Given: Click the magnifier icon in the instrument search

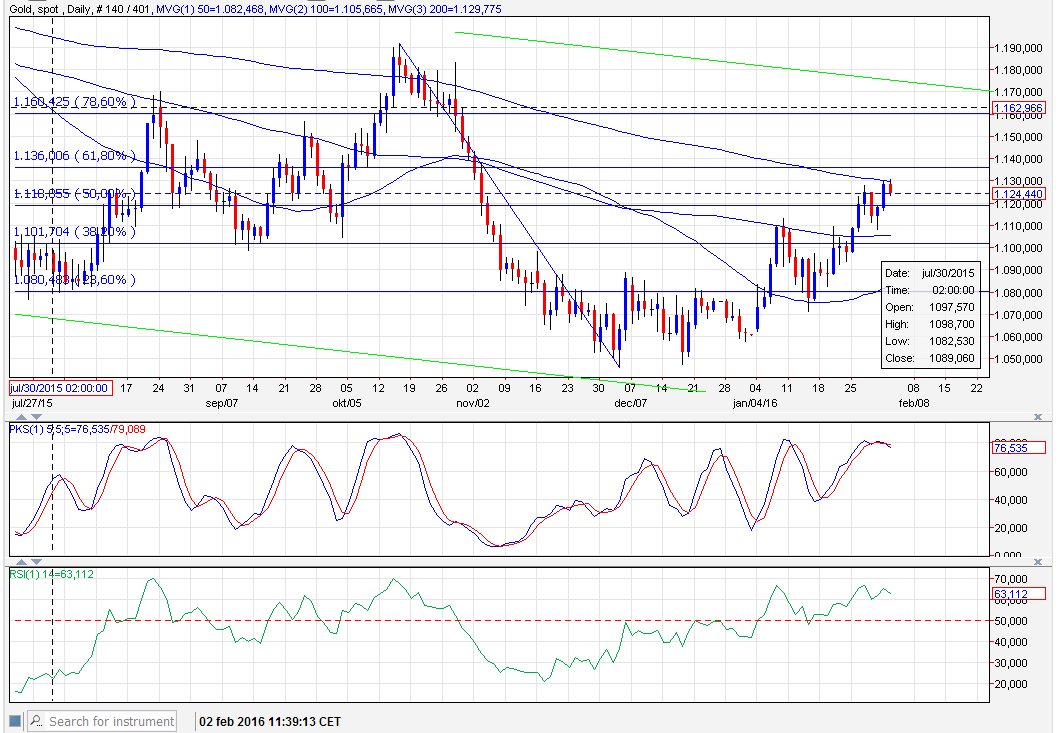Looking at the screenshot, I should (36, 721).
